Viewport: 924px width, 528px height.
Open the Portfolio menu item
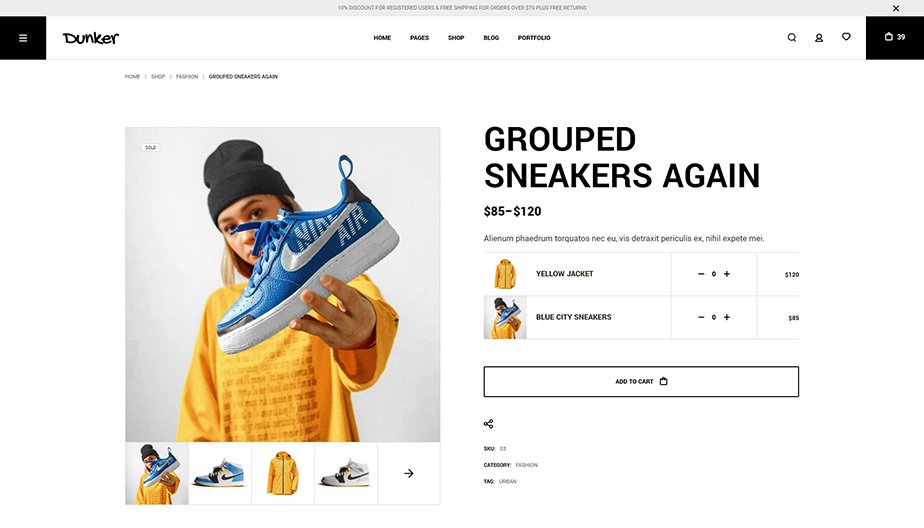pyautogui.click(x=534, y=38)
